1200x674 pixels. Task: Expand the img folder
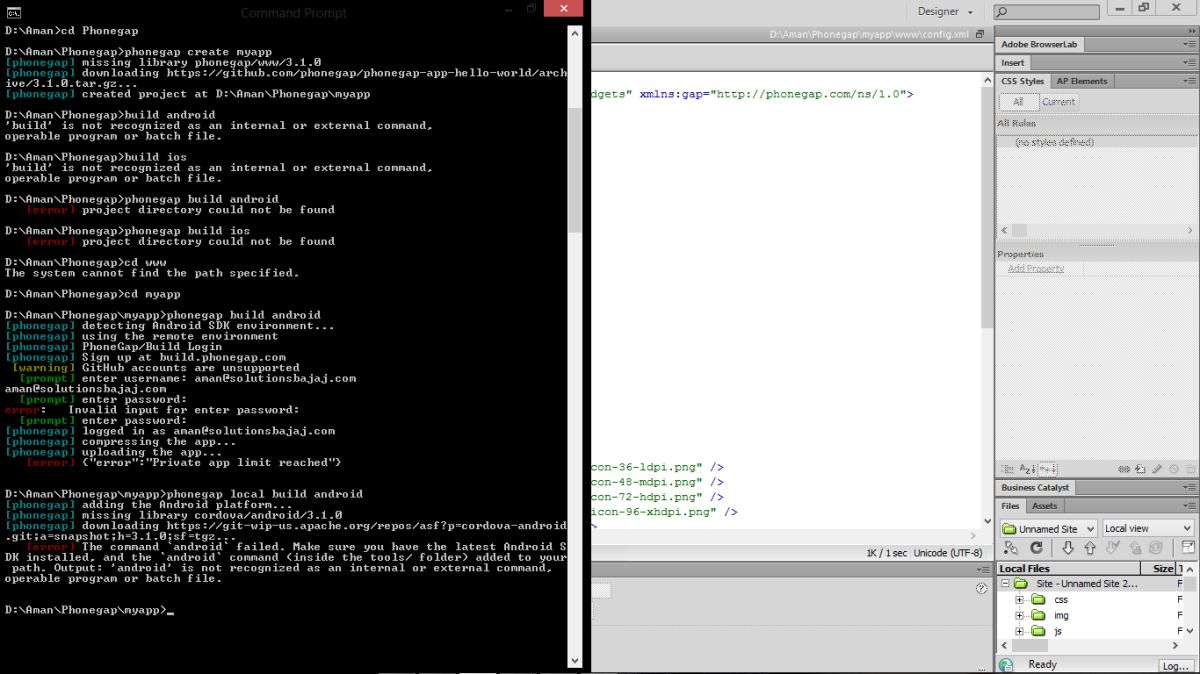[1020, 615]
